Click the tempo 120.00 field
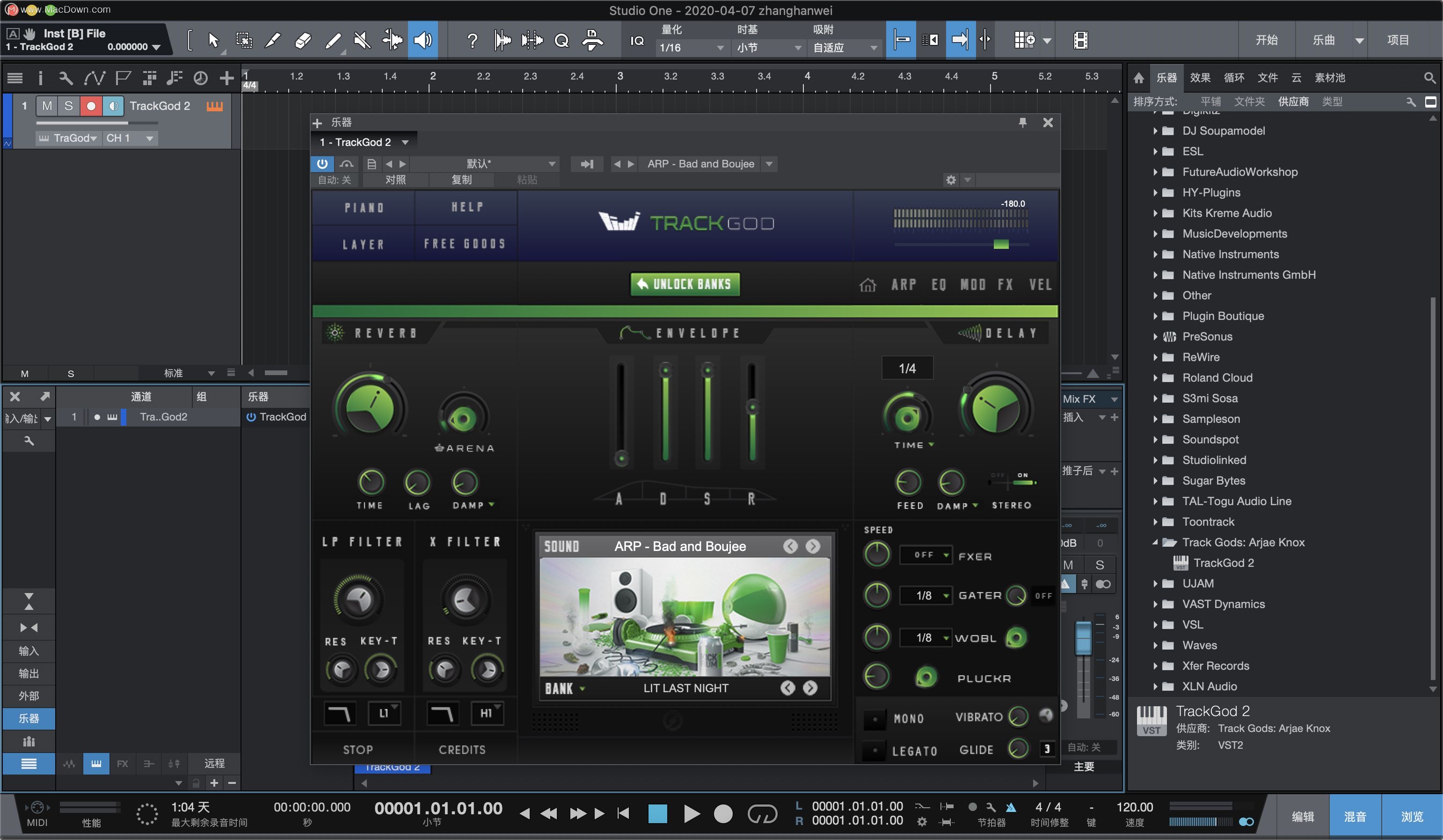 (x=1134, y=807)
